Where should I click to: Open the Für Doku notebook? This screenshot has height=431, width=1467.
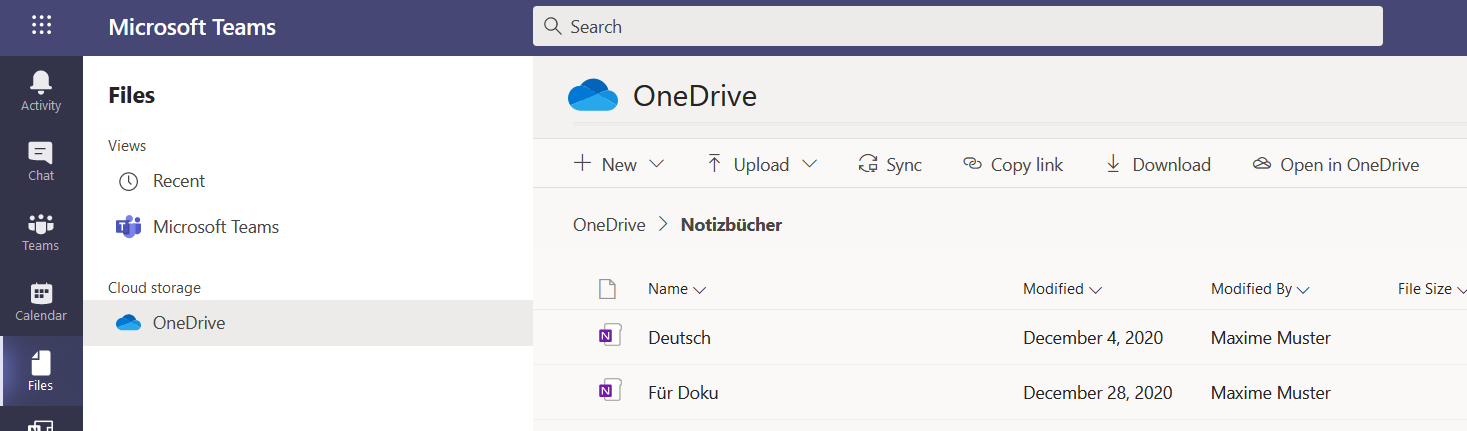[683, 393]
